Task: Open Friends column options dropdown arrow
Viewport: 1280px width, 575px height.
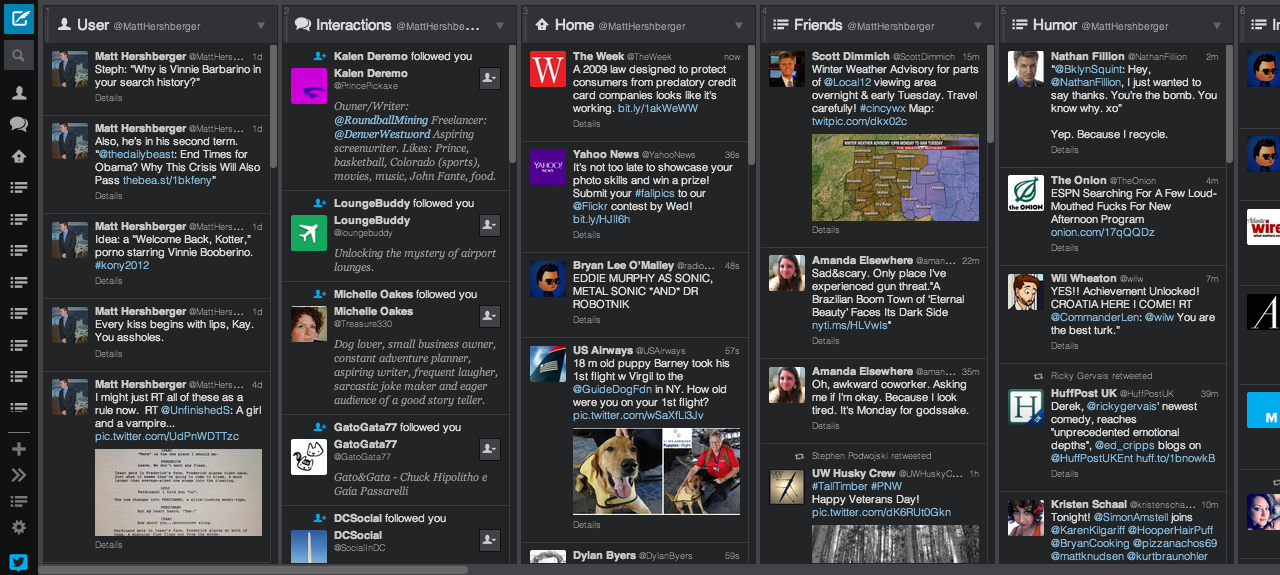Action: point(978,26)
